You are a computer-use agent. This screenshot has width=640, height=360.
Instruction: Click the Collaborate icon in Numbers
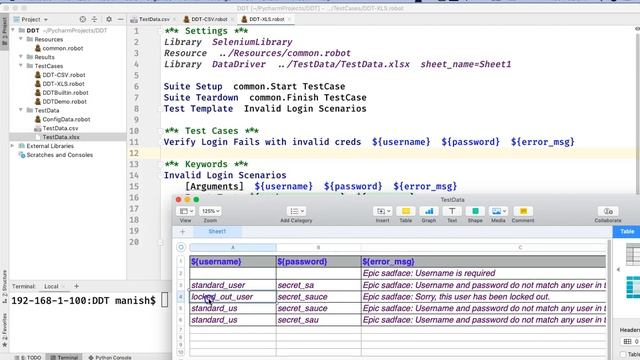pyautogui.click(x=608, y=211)
